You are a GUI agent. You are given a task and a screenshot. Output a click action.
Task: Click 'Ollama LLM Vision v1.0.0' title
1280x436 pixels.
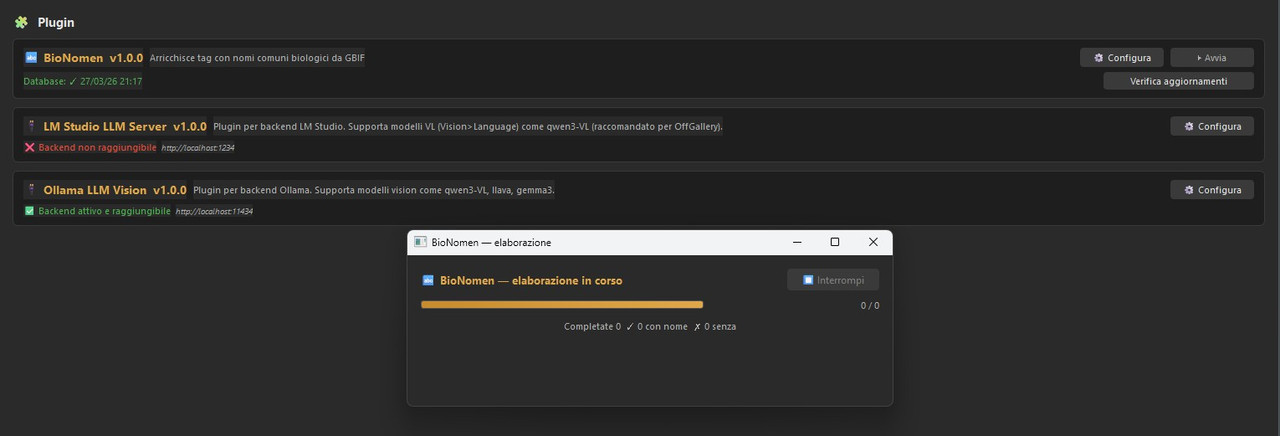point(115,189)
